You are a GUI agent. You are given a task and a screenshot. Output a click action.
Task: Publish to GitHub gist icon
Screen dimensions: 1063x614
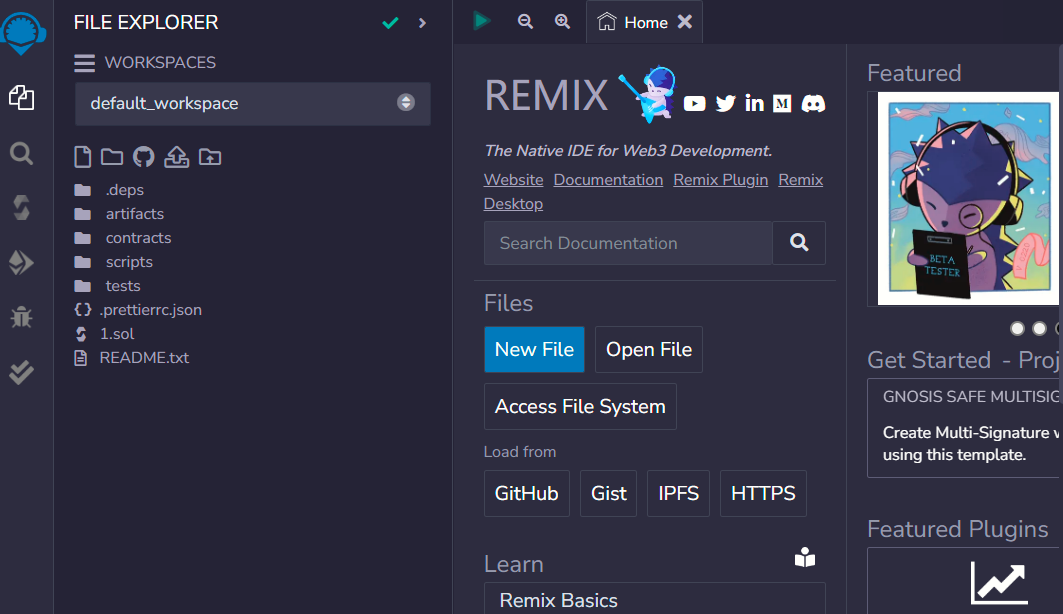click(x=144, y=157)
